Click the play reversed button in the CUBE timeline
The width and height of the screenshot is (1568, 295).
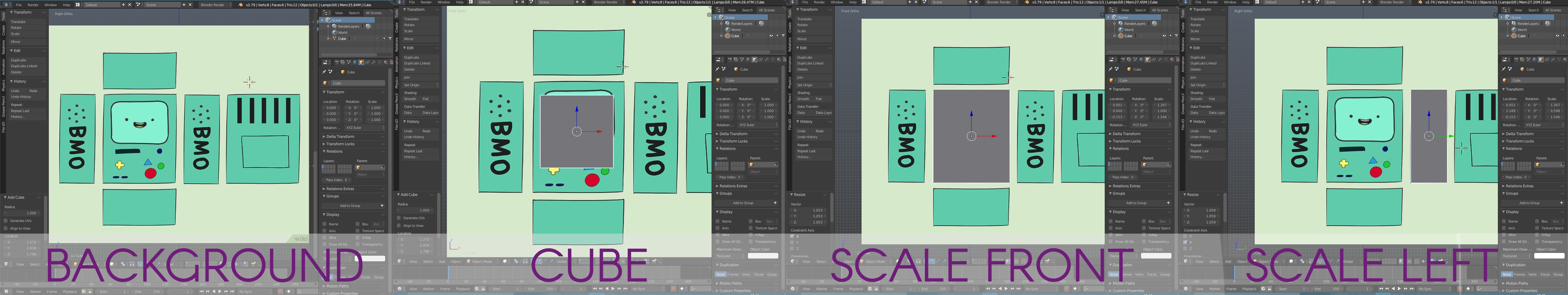pyautogui.click(x=607, y=288)
